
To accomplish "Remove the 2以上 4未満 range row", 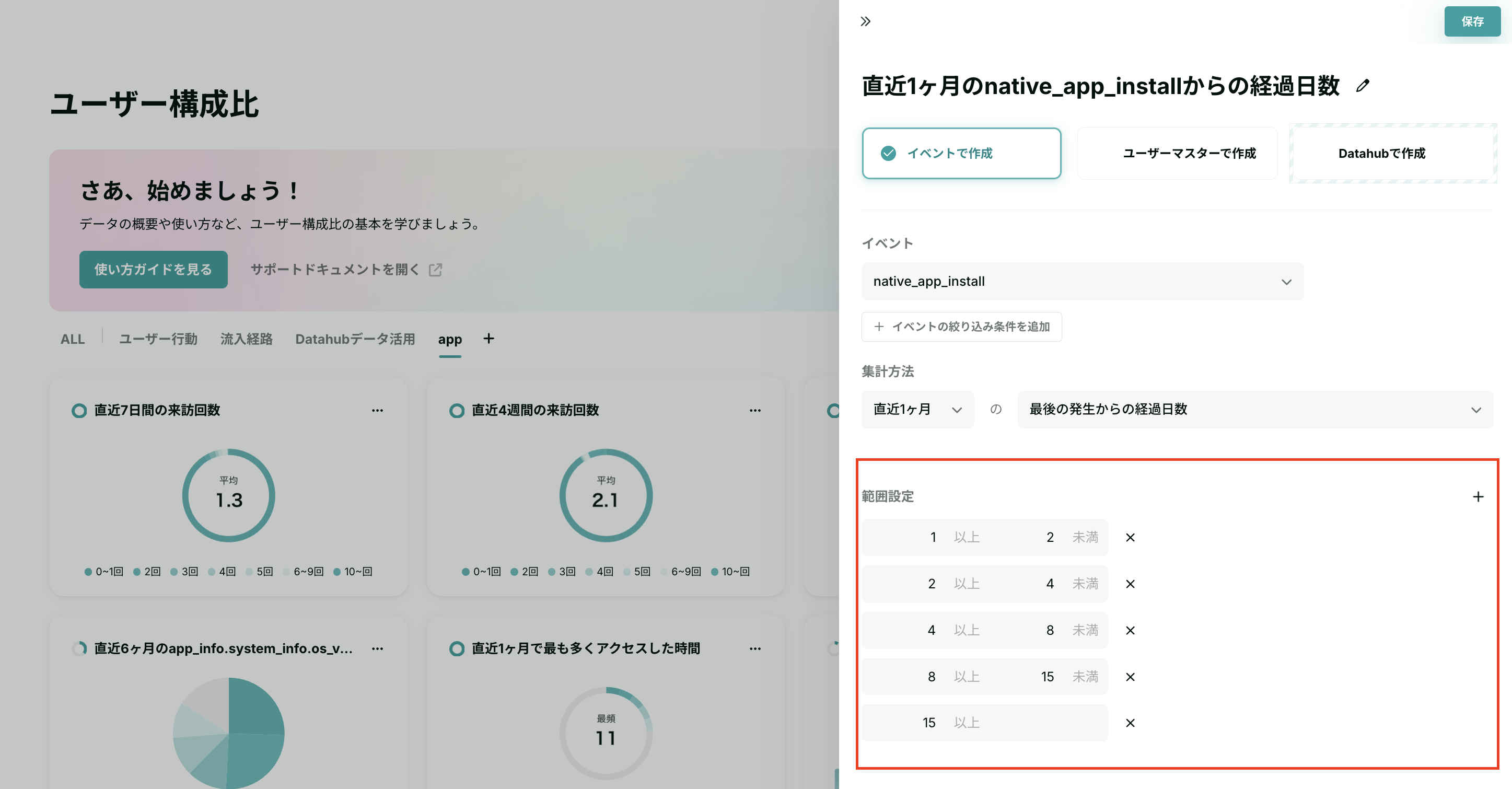I will (1130, 584).
